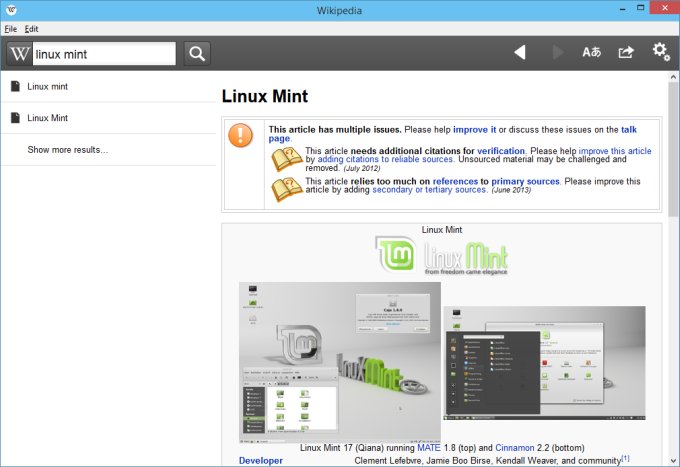Image resolution: width=680 pixels, height=467 pixels.
Task: Open 'adding citations to reliable sources' link
Action: (385, 159)
